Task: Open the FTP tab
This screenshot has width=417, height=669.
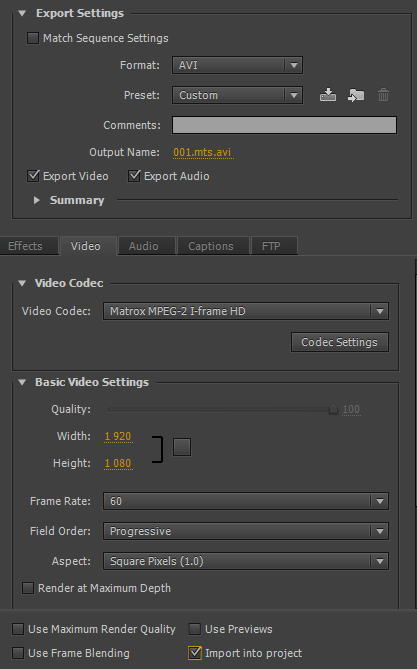Action: tap(274, 246)
